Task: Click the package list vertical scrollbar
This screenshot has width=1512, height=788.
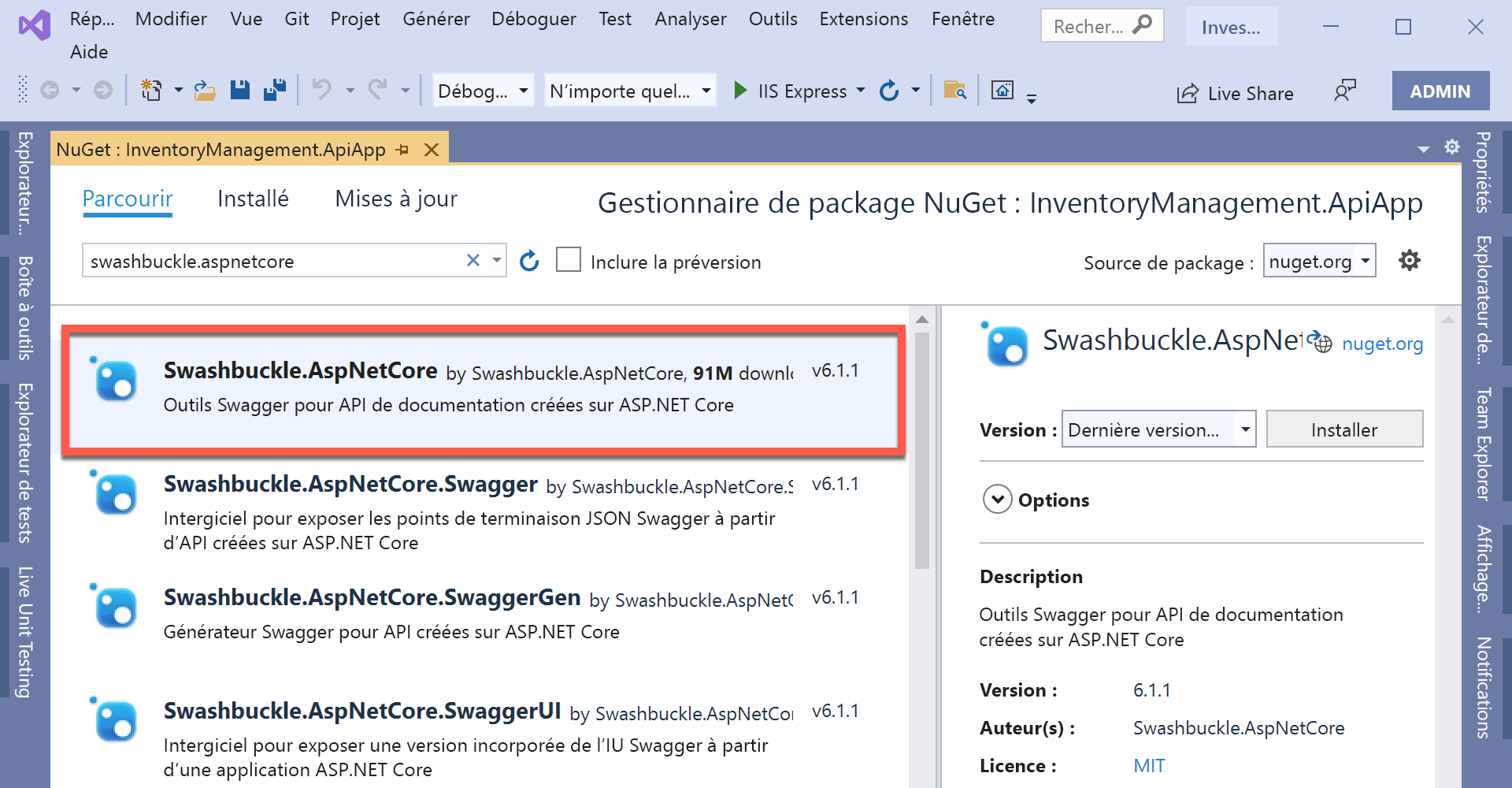Action: coord(922,451)
